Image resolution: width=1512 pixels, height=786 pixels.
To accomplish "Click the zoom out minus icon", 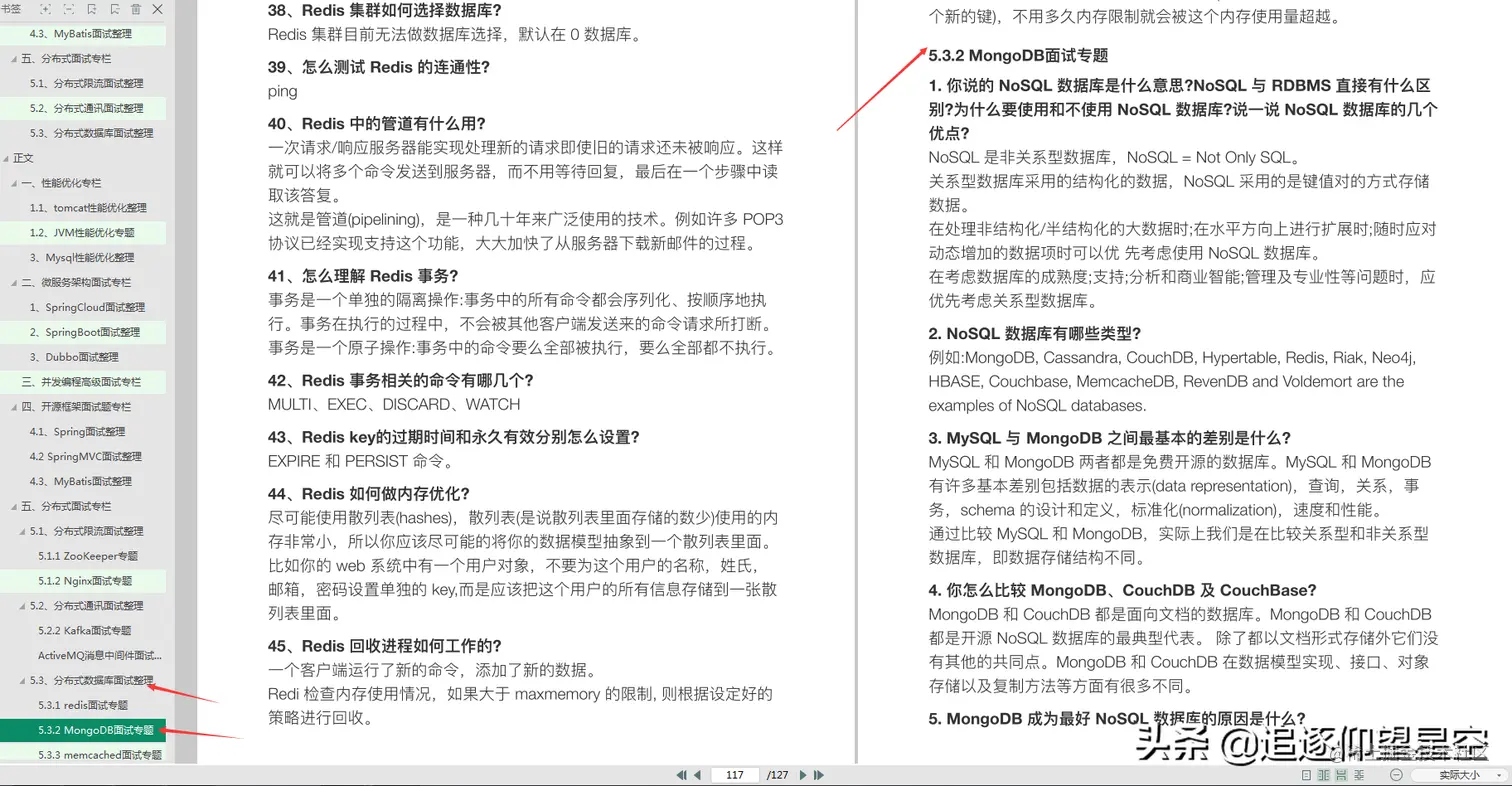I will point(1396,773).
